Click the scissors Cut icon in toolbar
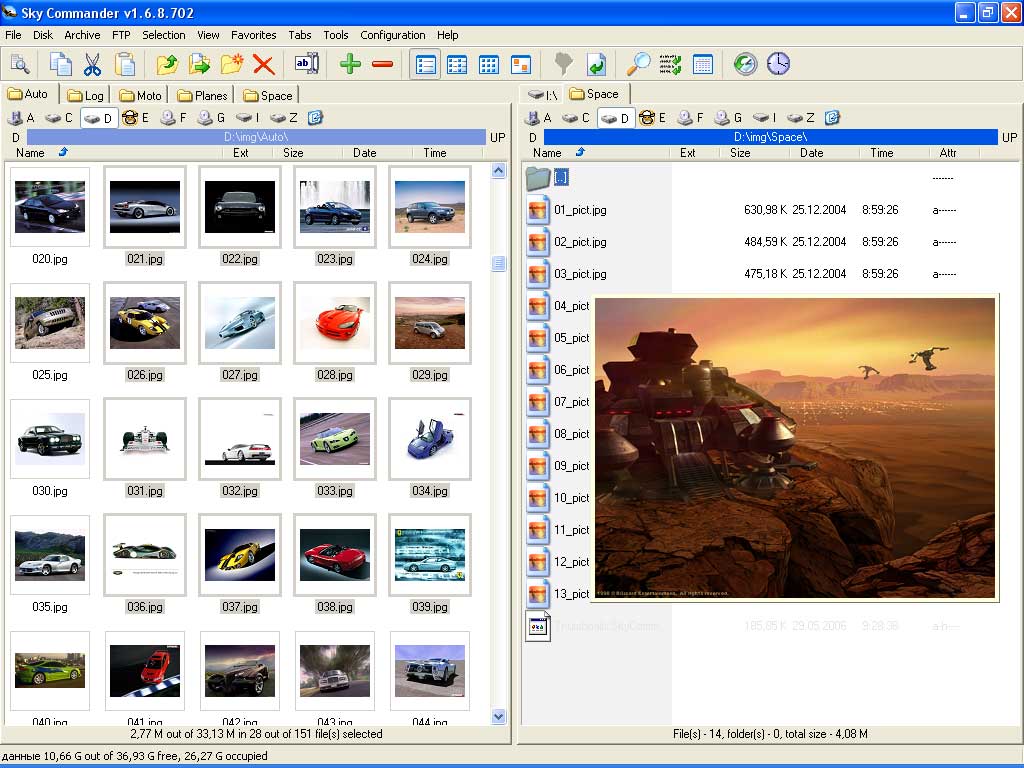 tap(92, 65)
